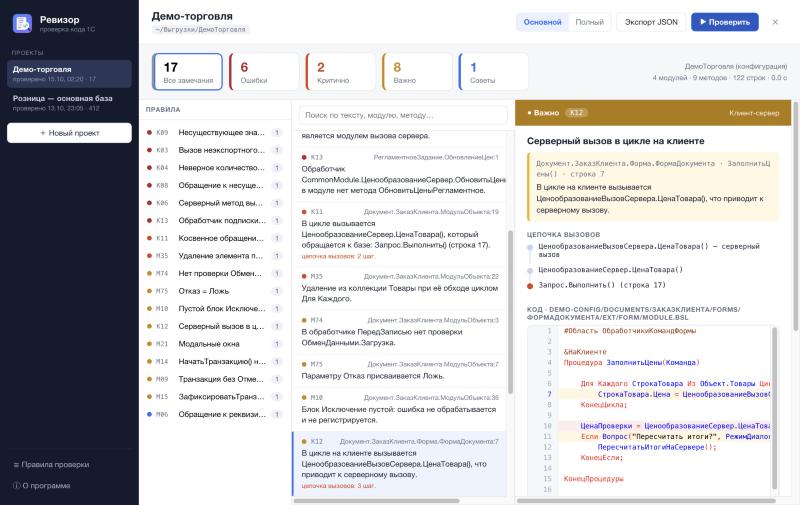Open Правила проверки link
This screenshot has height=505, width=800.
point(51,465)
